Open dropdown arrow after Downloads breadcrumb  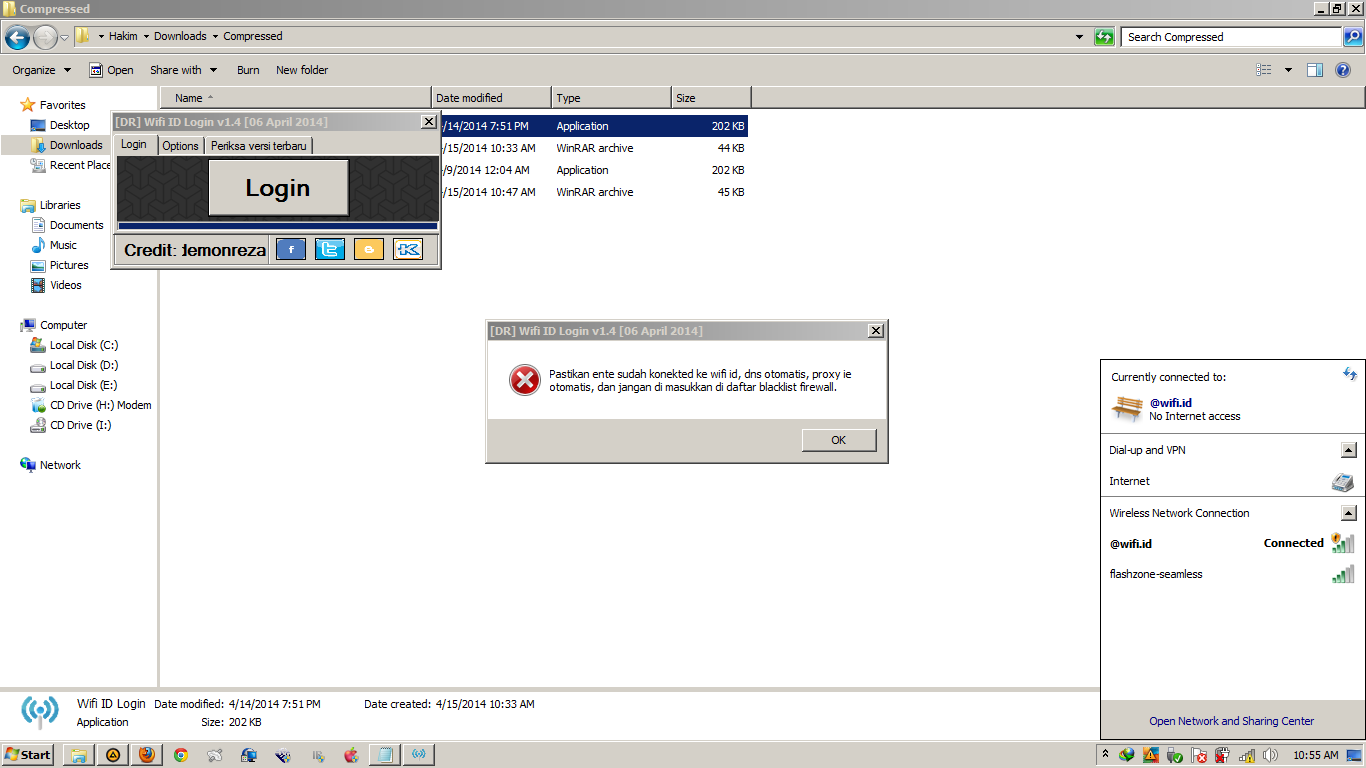coord(215,36)
